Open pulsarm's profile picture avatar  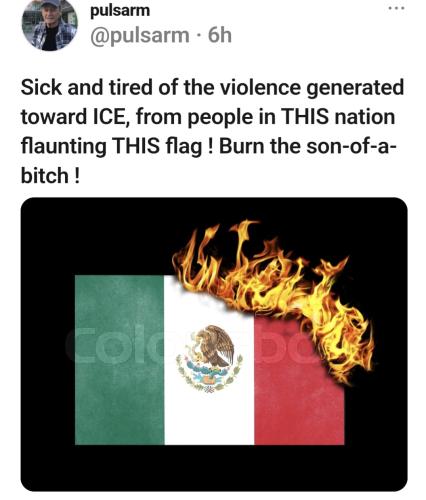tap(50, 23)
